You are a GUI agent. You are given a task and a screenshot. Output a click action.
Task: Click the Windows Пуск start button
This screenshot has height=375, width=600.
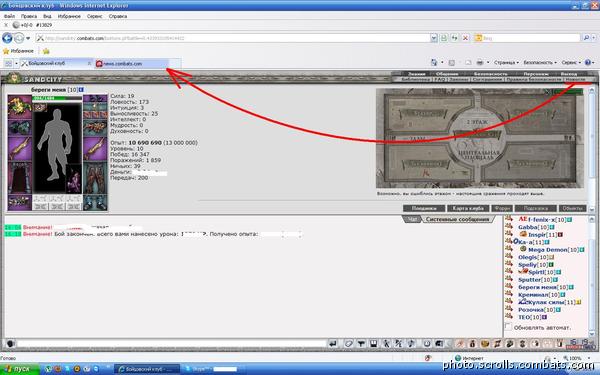(19, 369)
